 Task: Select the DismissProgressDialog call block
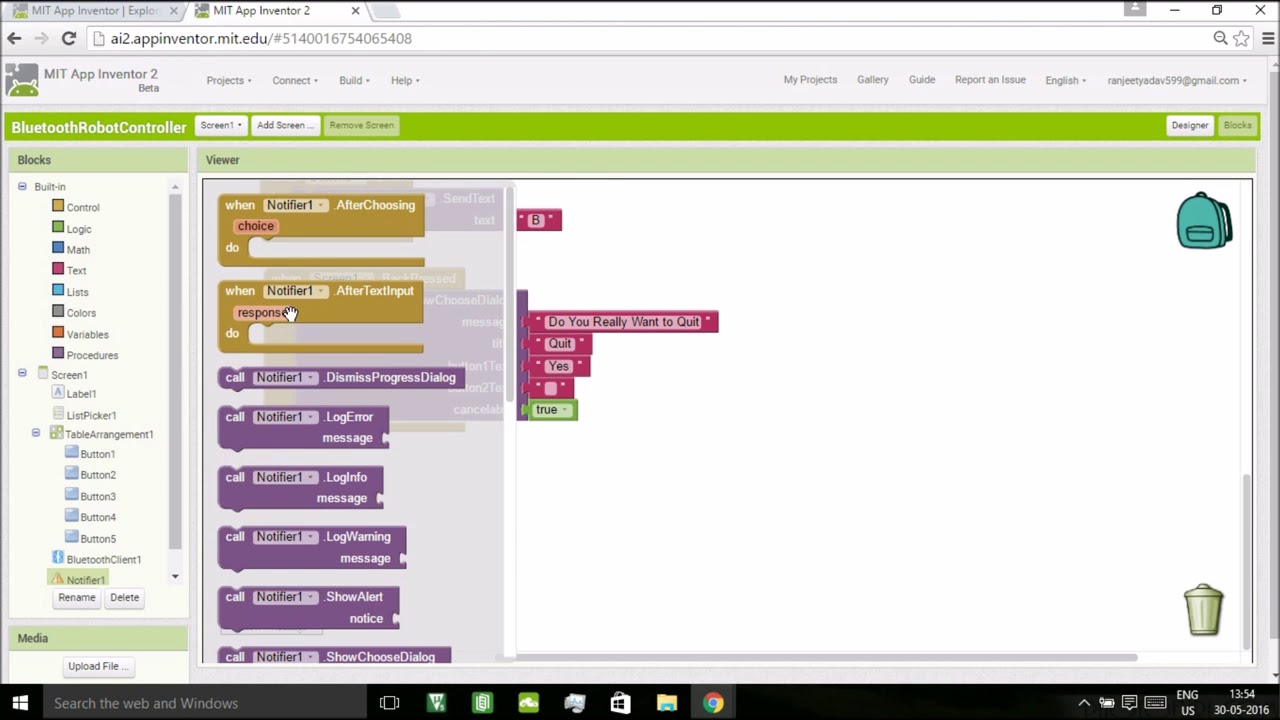pos(340,378)
